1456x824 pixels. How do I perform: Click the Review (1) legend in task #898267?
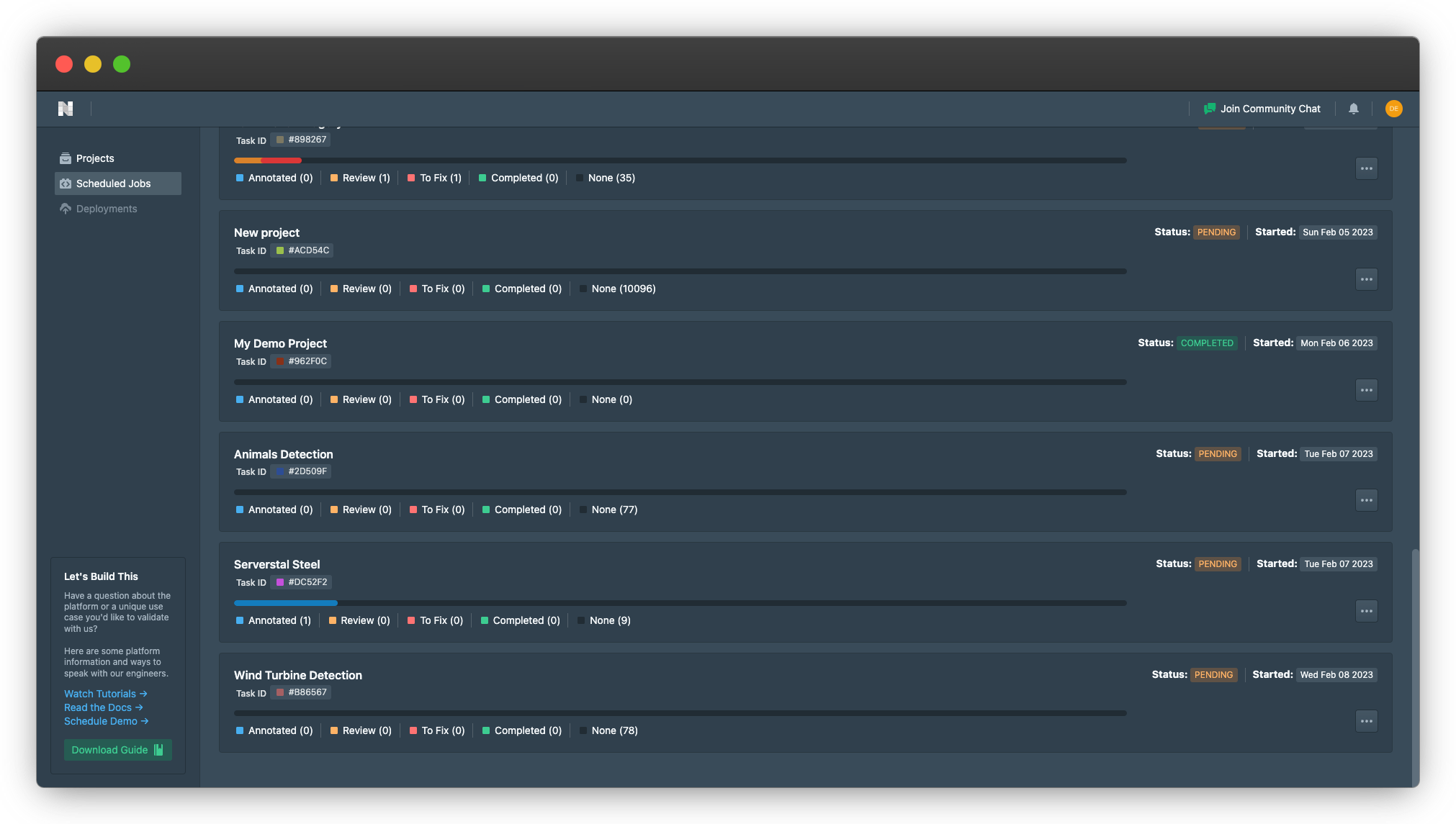360,178
